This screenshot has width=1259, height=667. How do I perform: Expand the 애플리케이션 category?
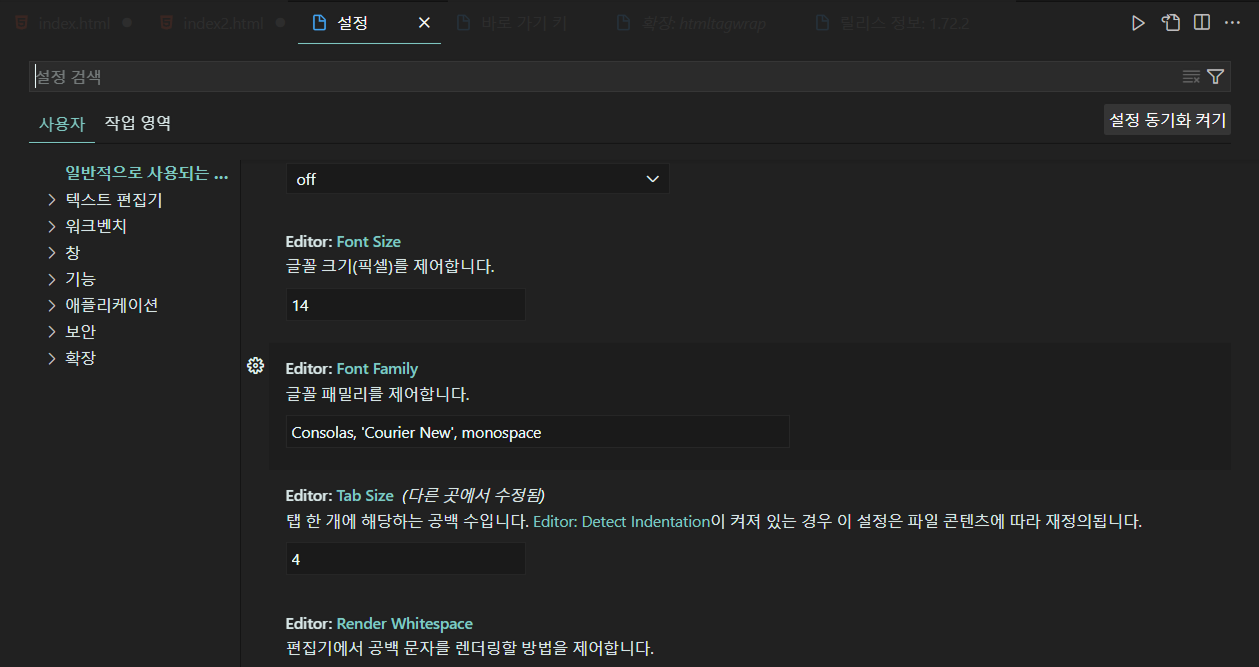click(111, 305)
